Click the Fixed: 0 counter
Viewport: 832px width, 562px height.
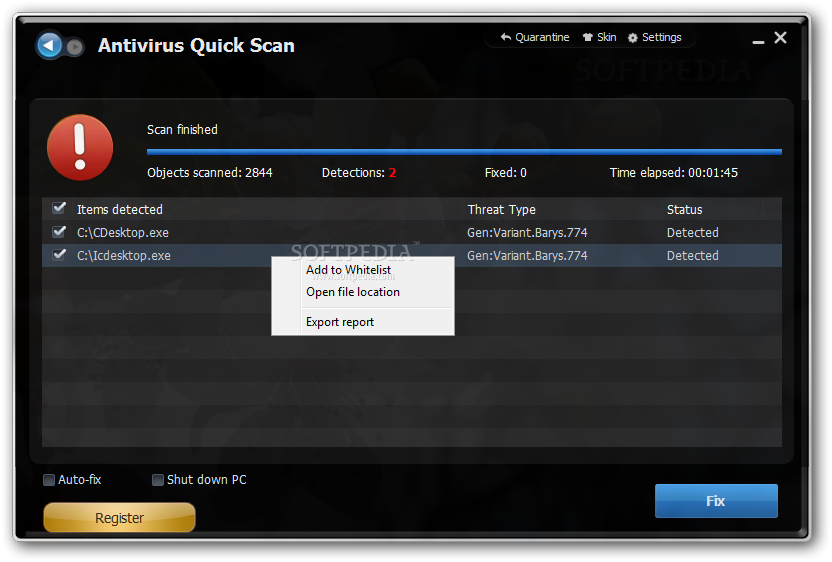[x=506, y=172]
